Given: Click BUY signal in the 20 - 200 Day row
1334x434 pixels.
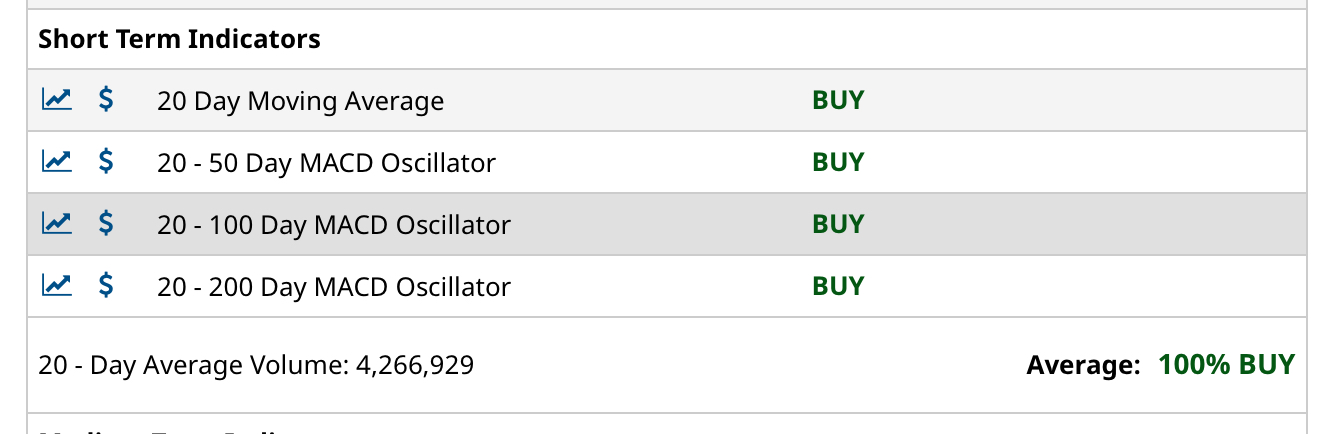Looking at the screenshot, I should [x=838, y=286].
